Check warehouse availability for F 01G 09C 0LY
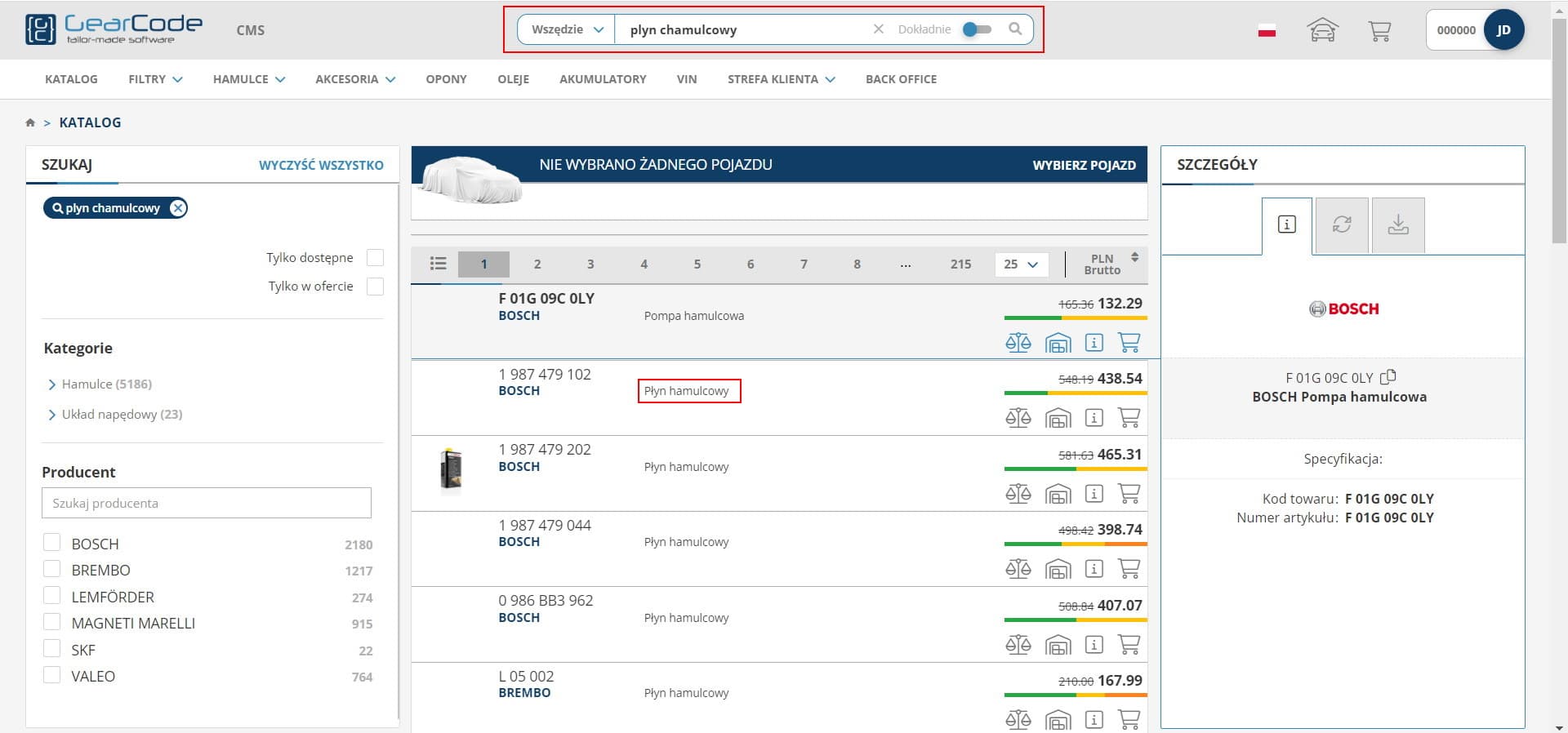Screen dimensions: 1568x733 (1058, 343)
